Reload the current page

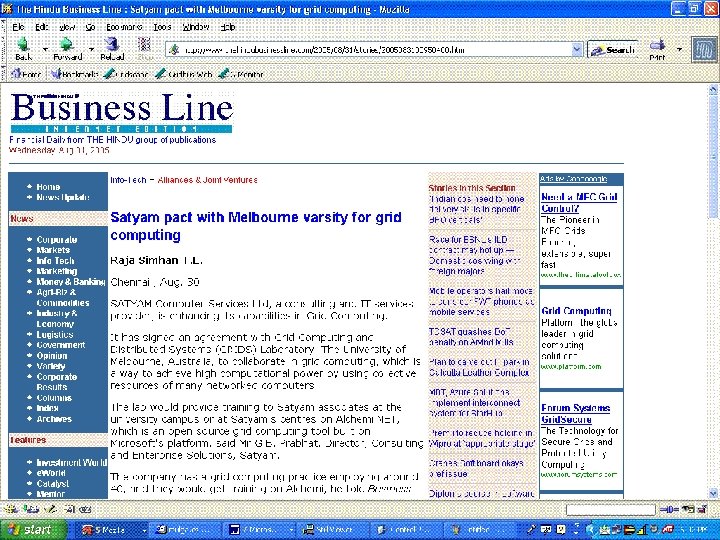(x=112, y=45)
